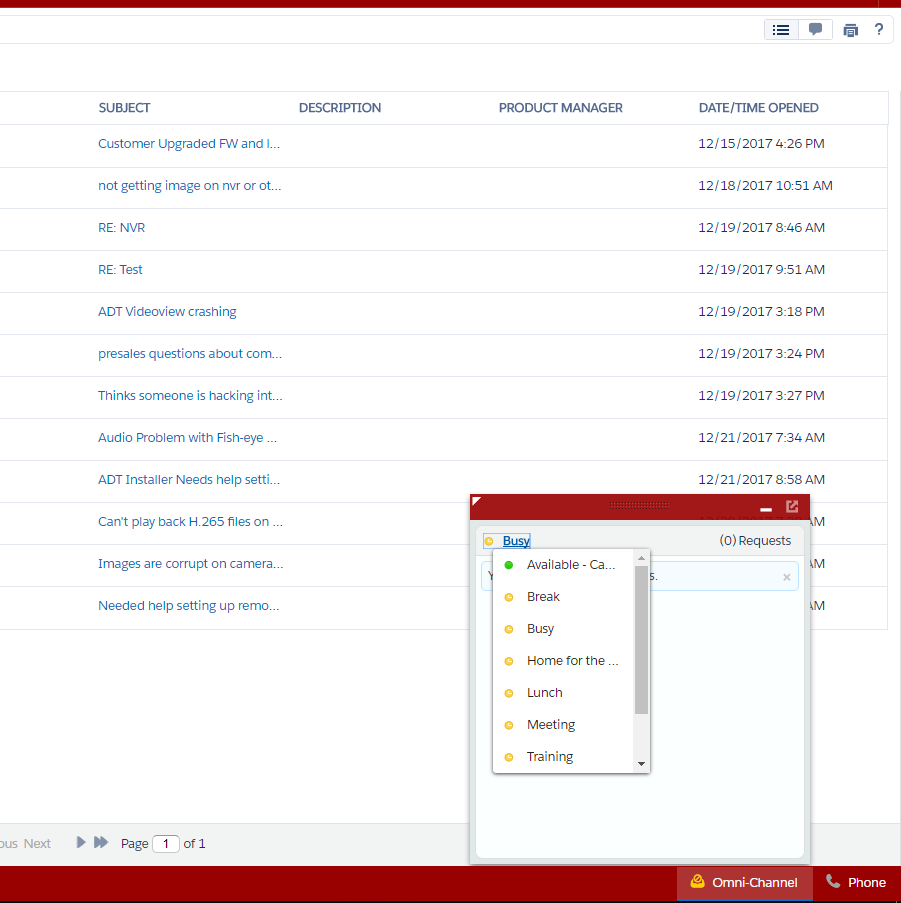Switch to list view icon
The height and width of the screenshot is (903, 901).
(781, 30)
